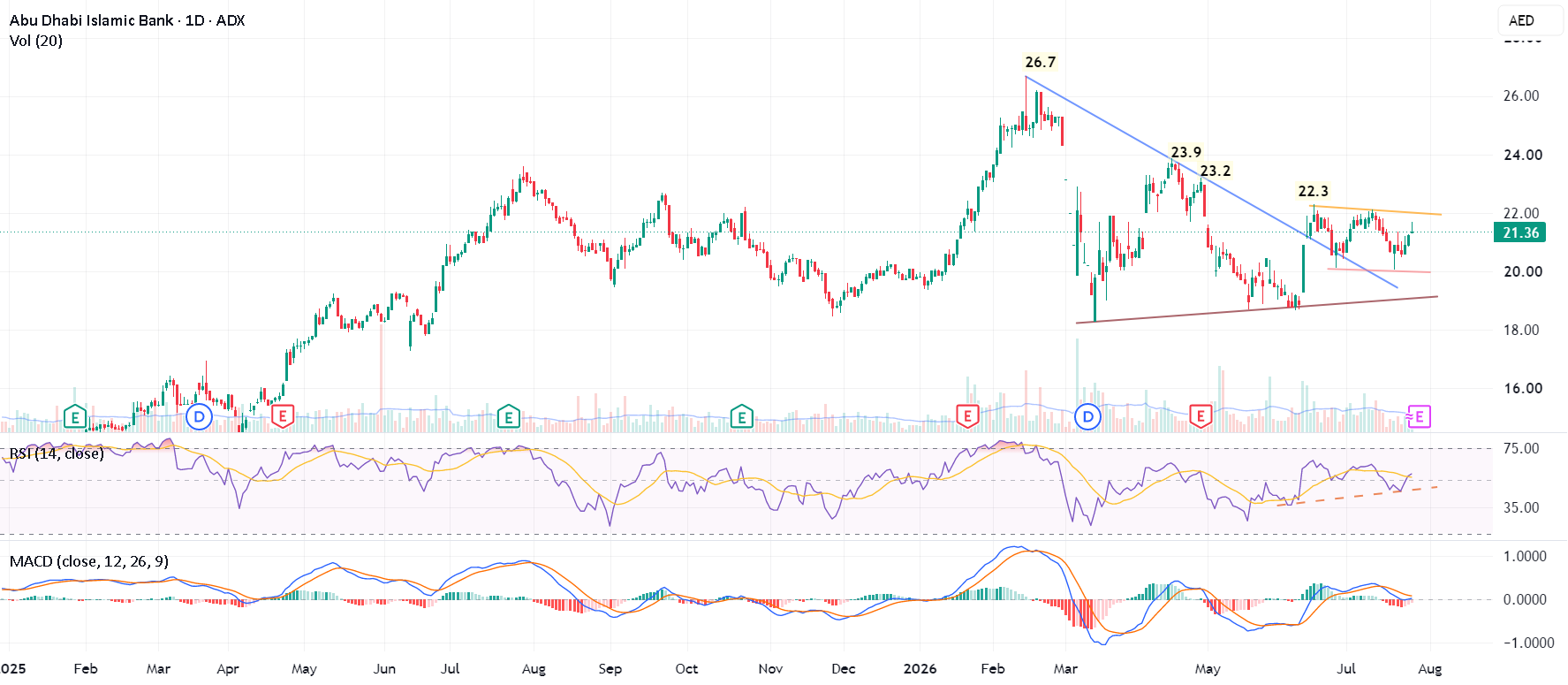
Task: Click the Oct label on time axis
Action: point(686,668)
